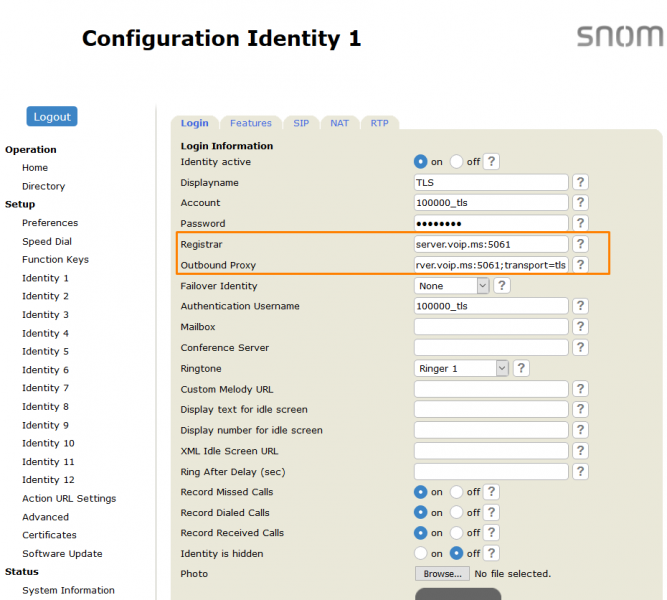Open help for Identity is hidden
The height and width of the screenshot is (600, 667).
click(491, 553)
